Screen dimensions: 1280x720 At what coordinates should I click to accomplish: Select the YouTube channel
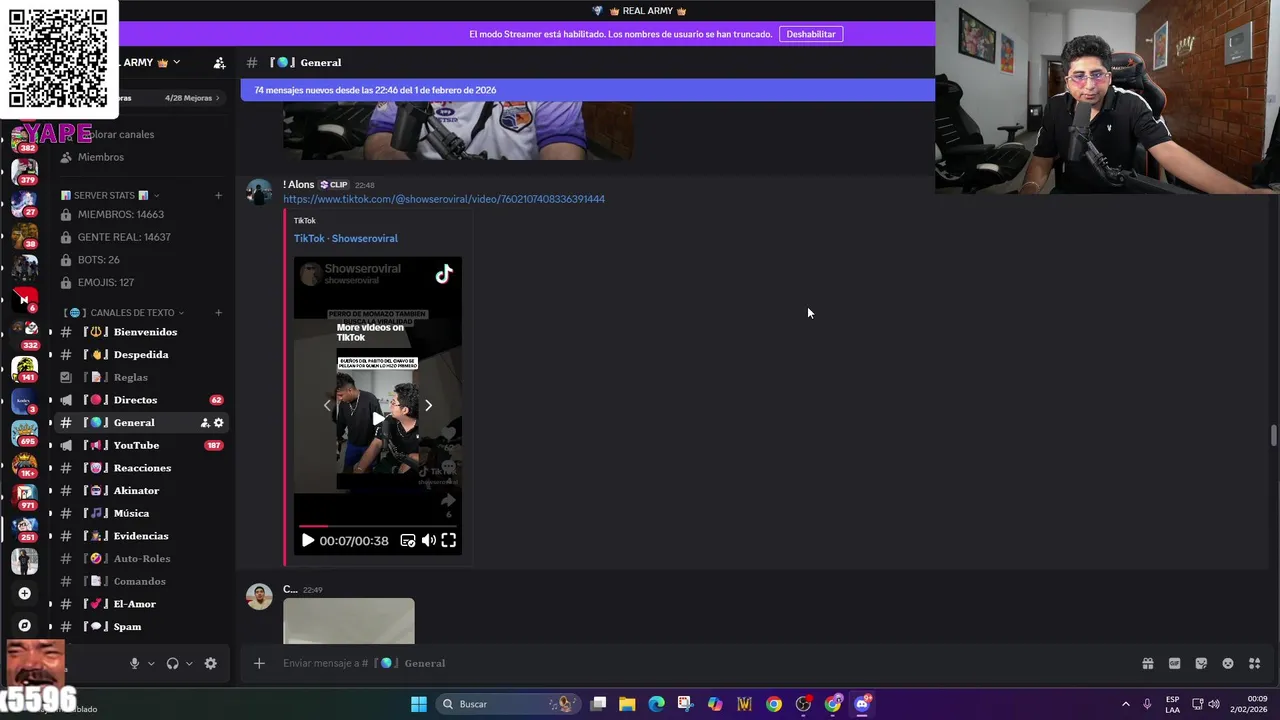[142, 445]
